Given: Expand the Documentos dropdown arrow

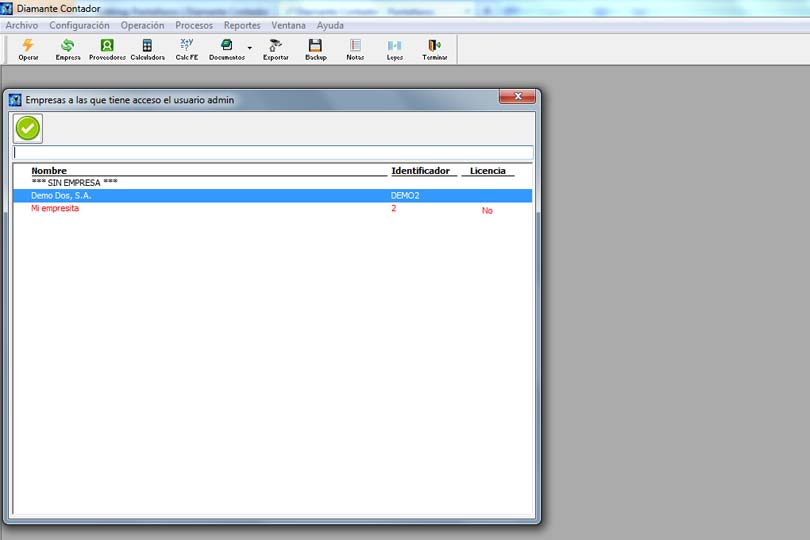Looking at the screenshot, I should click(x=250, y=48).
